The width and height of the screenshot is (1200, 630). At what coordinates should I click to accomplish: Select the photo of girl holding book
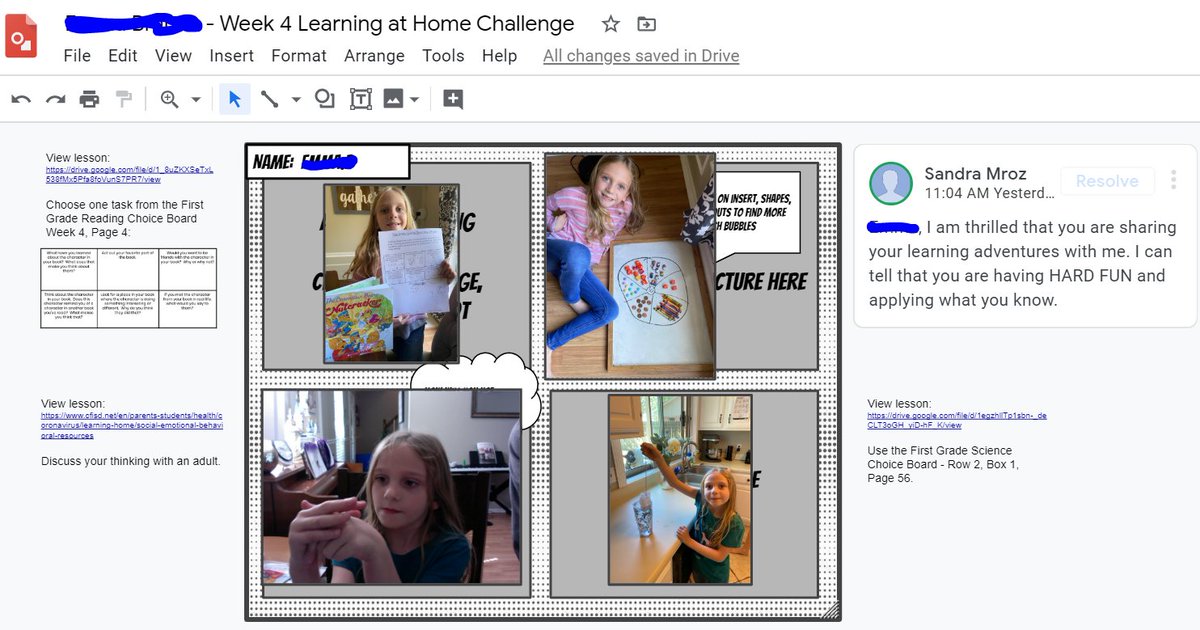(x=391, y=273)
